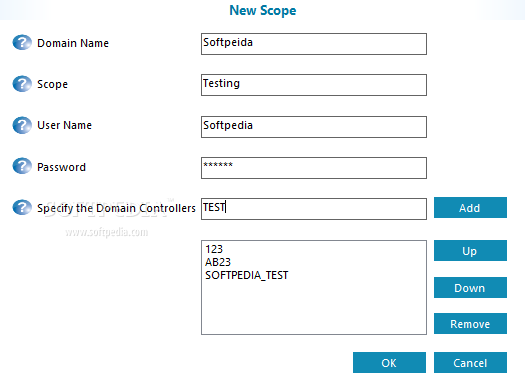This screenshot has height=378, width=525.
Task: Focus the Scope input containing Testing
Action: point(314,85)
